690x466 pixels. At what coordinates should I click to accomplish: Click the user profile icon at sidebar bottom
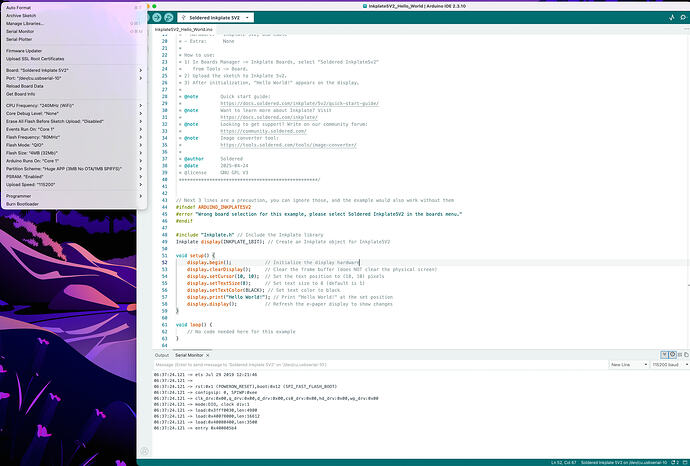(144, 451)
